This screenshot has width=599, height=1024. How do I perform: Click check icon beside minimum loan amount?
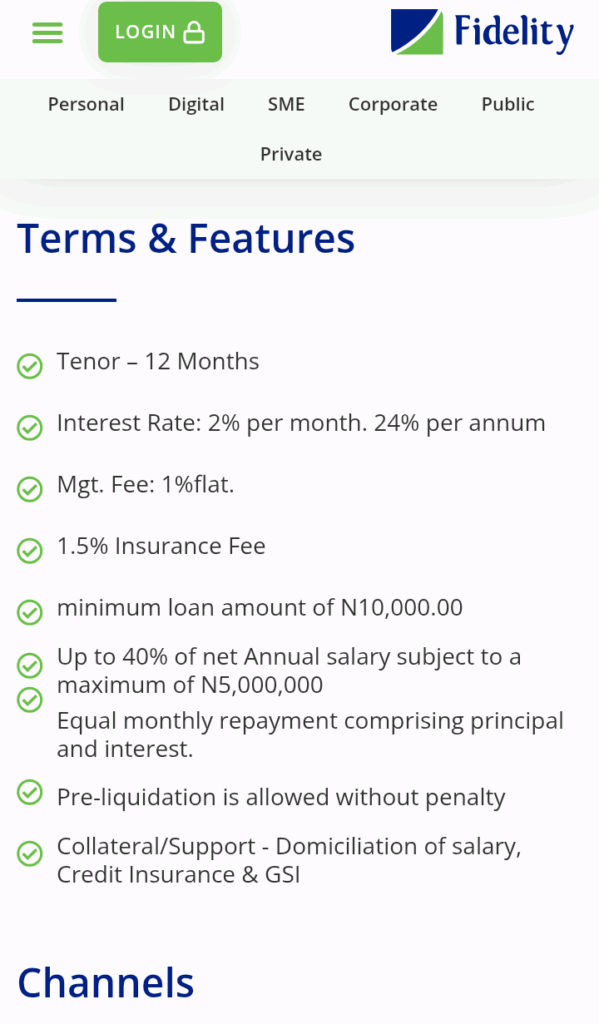pyautogui.click(x=29, y=613)
